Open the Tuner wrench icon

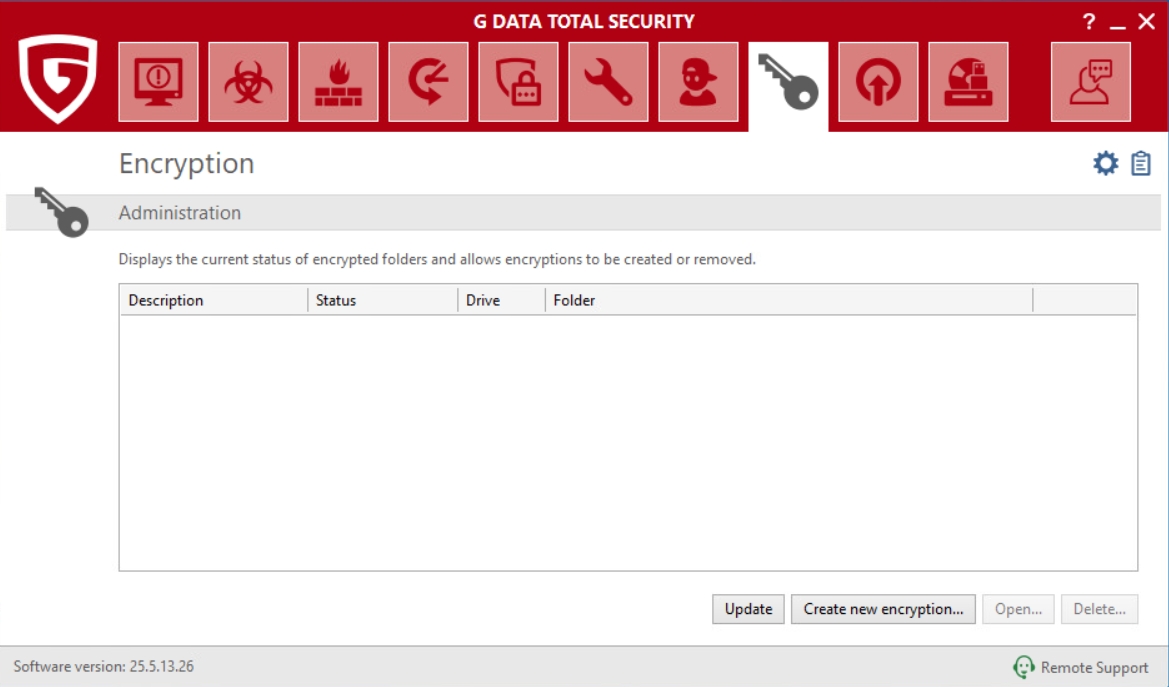608,82
